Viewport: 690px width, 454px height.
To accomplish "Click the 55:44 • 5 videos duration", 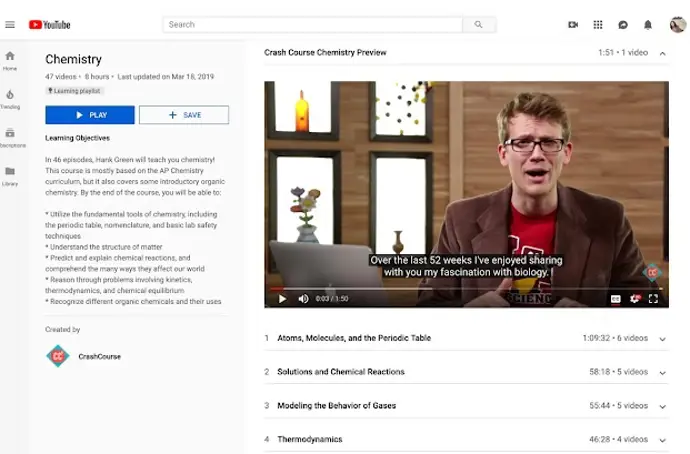I will (618, 406).
